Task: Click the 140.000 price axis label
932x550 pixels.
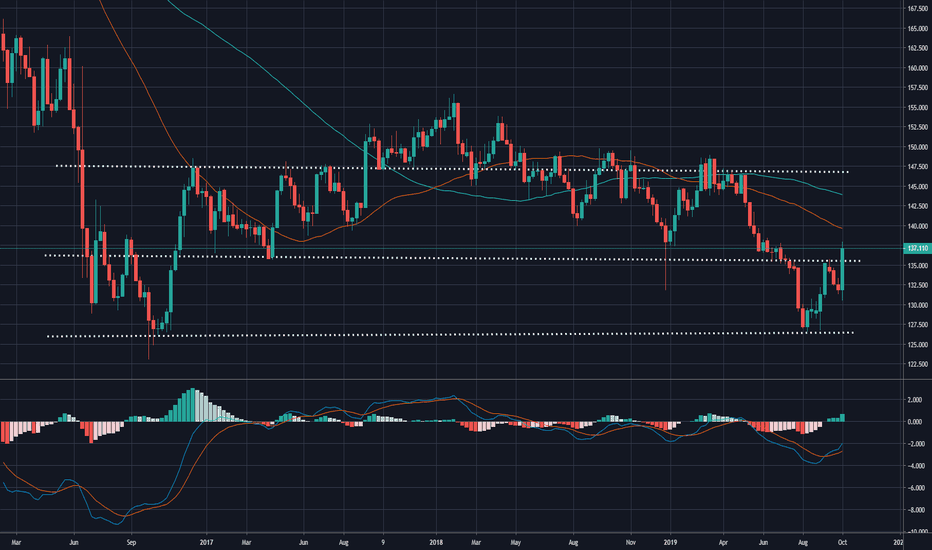Action: (x=918, y=226)
